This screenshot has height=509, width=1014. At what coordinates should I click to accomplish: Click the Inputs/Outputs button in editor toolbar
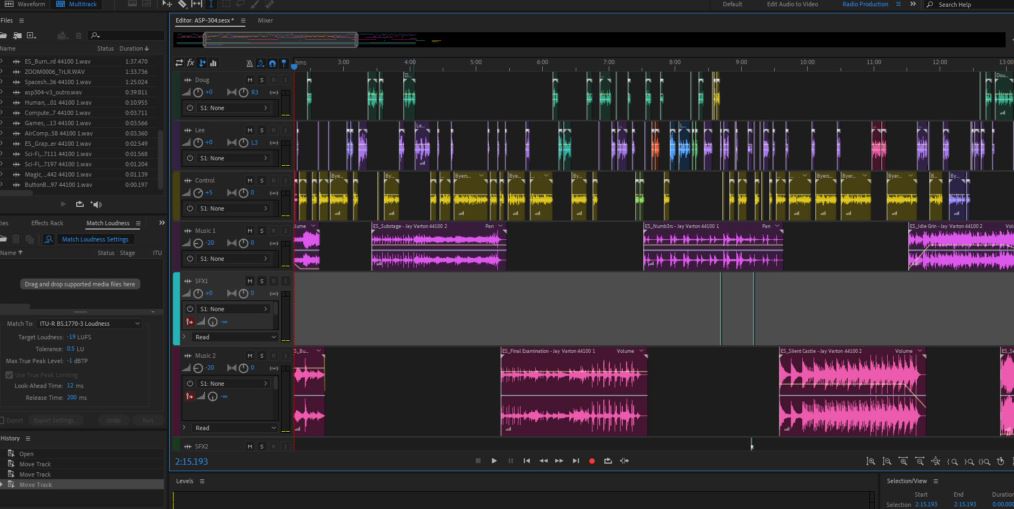pyautogui.click(x=179, y=63)
